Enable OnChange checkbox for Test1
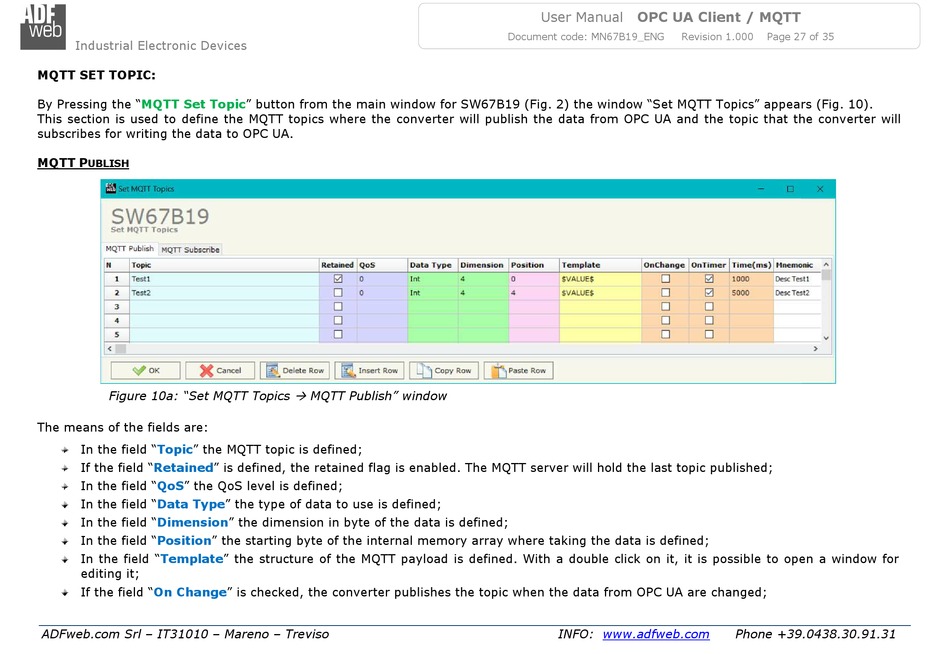 point(665,279)
